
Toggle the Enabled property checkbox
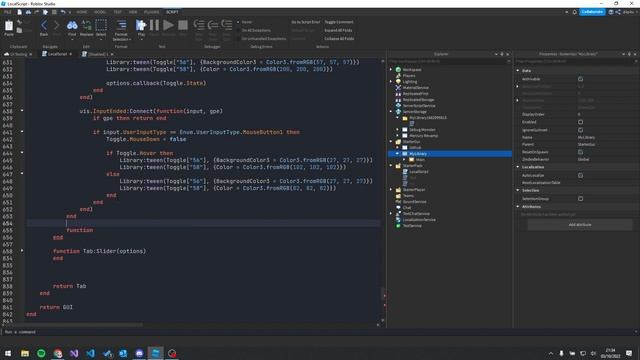point(580,122)
